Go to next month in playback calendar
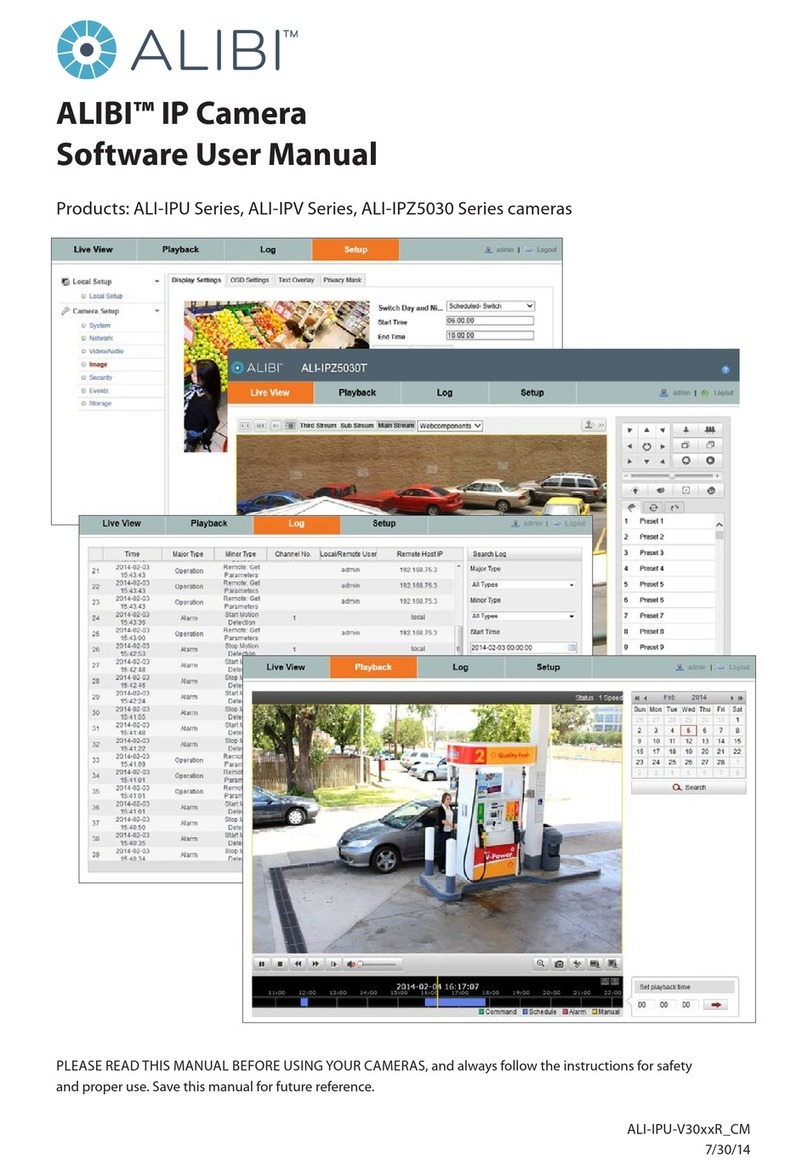Viewport: 808px width, 1175px height. (x=732, y=698)
